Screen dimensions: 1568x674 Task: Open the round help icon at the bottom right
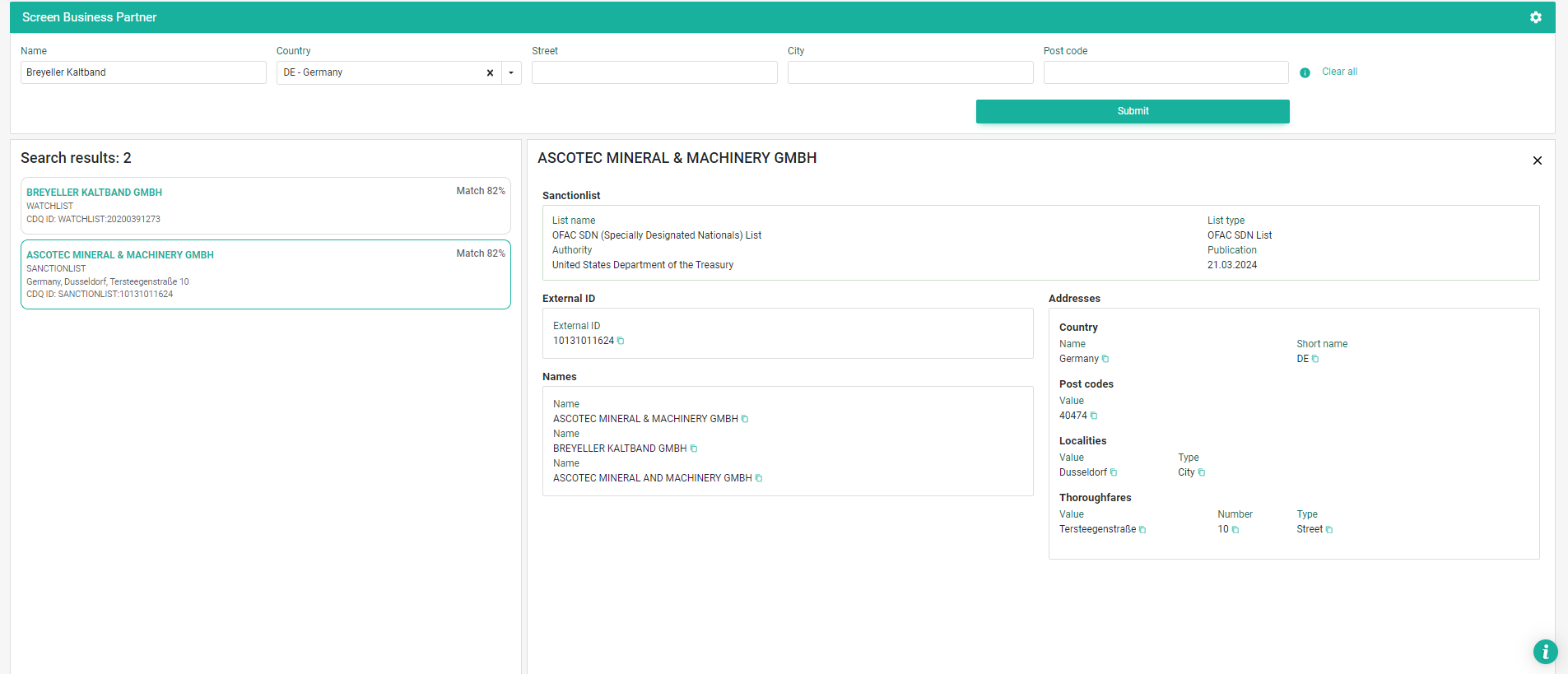coord(1545,652)
